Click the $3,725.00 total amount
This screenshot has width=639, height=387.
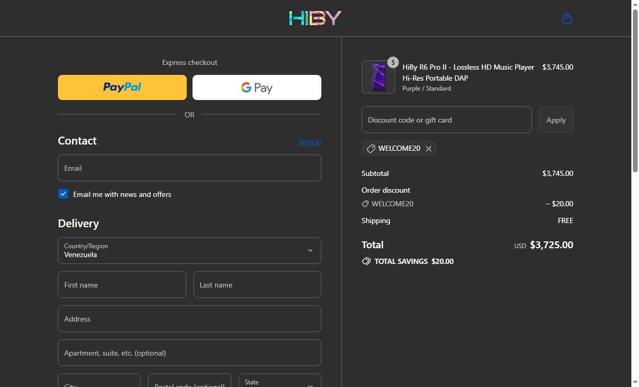[x=551, y=245]
